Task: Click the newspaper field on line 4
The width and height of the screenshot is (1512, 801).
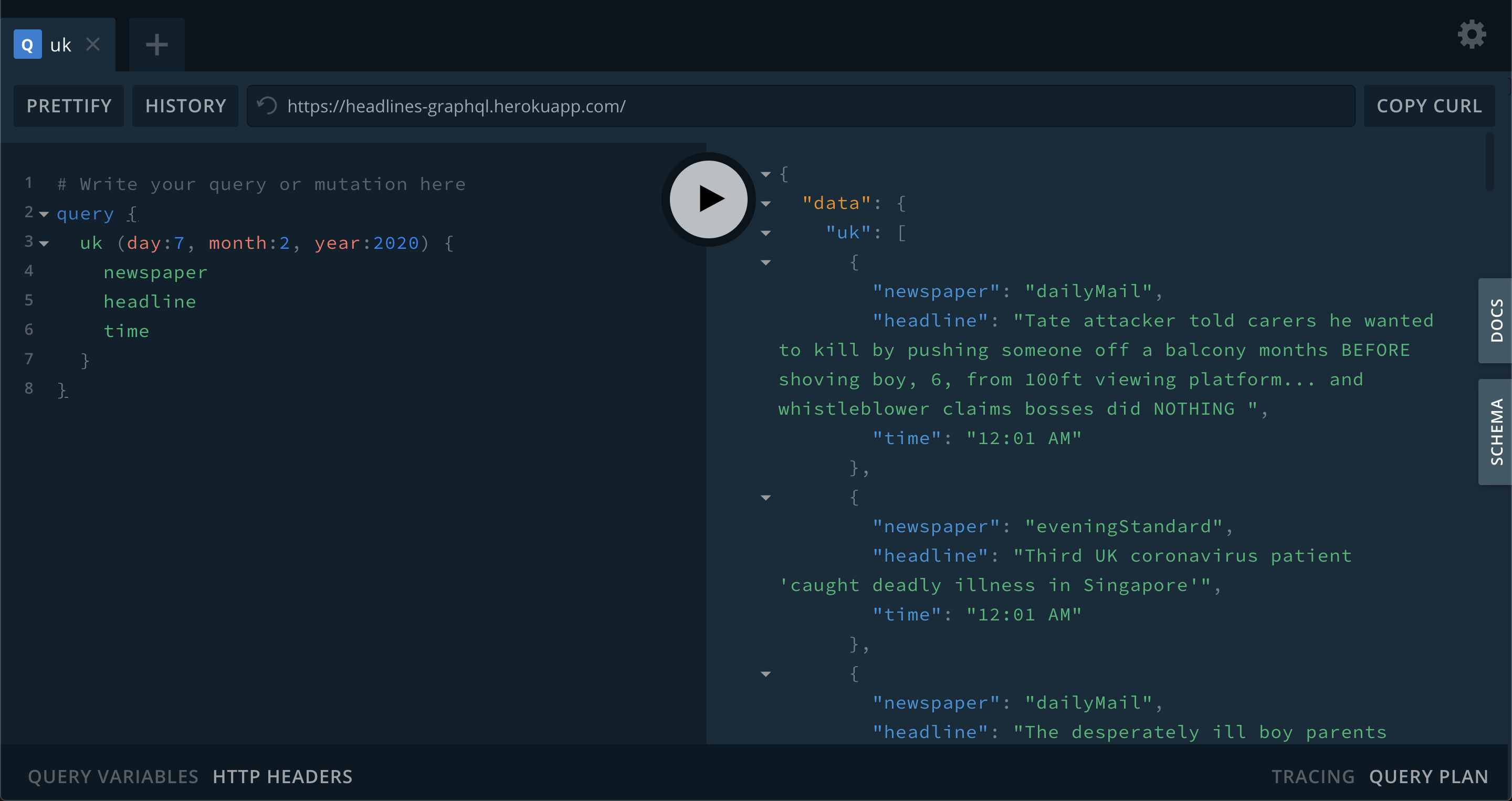Action: point(155,272)
